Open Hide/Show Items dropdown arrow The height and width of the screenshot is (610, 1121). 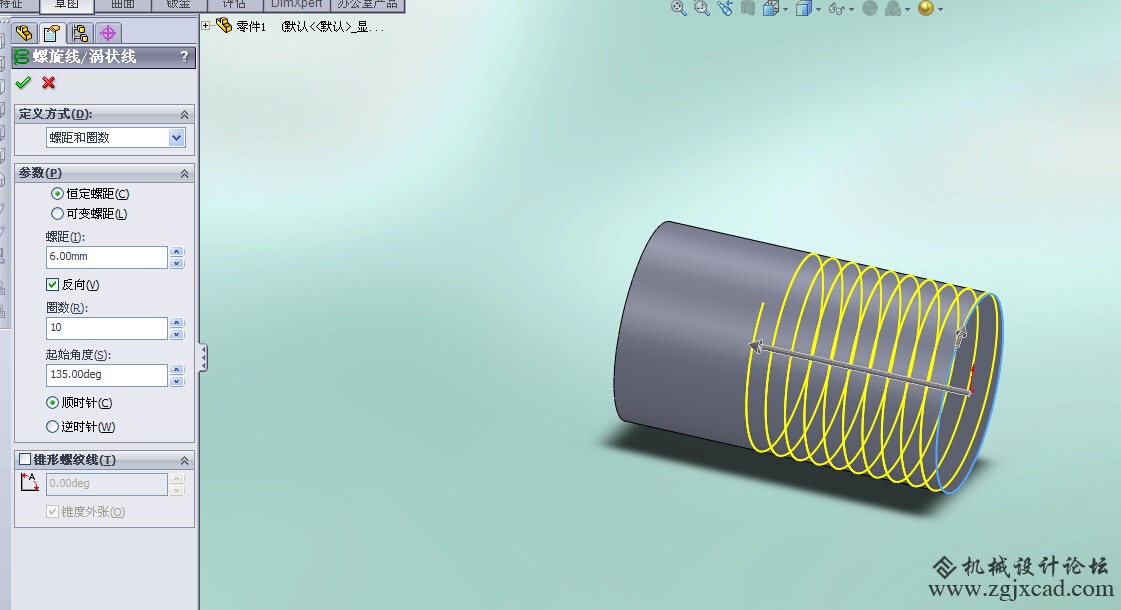click(x=851, y=9)
